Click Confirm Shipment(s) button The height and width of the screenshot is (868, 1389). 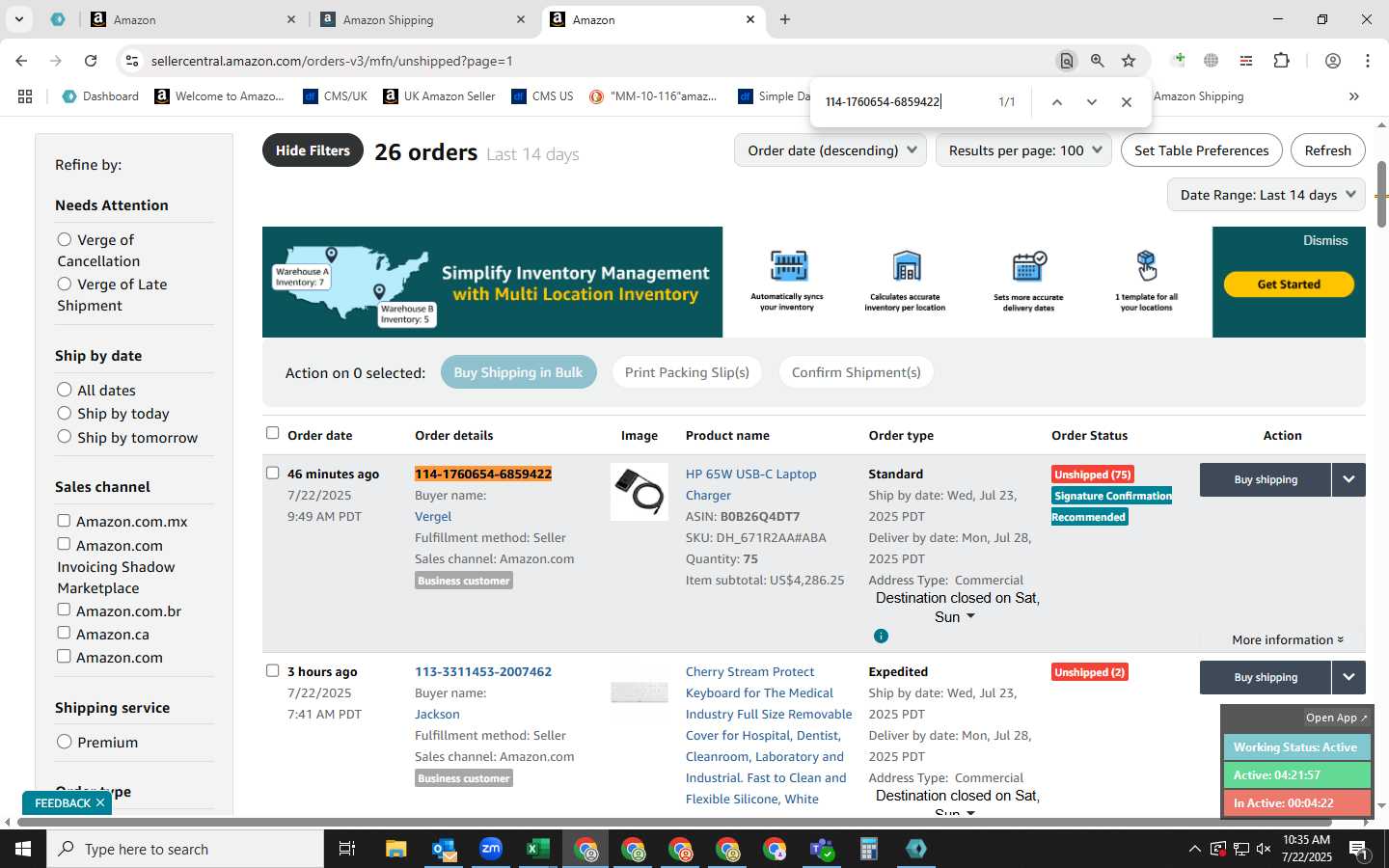tap(856, 372)
